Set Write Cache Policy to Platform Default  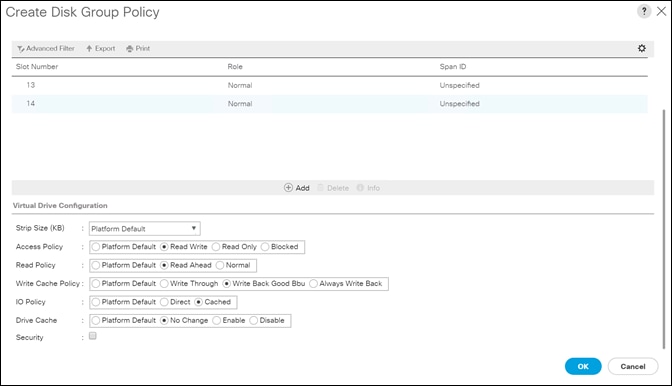[96, 284]
